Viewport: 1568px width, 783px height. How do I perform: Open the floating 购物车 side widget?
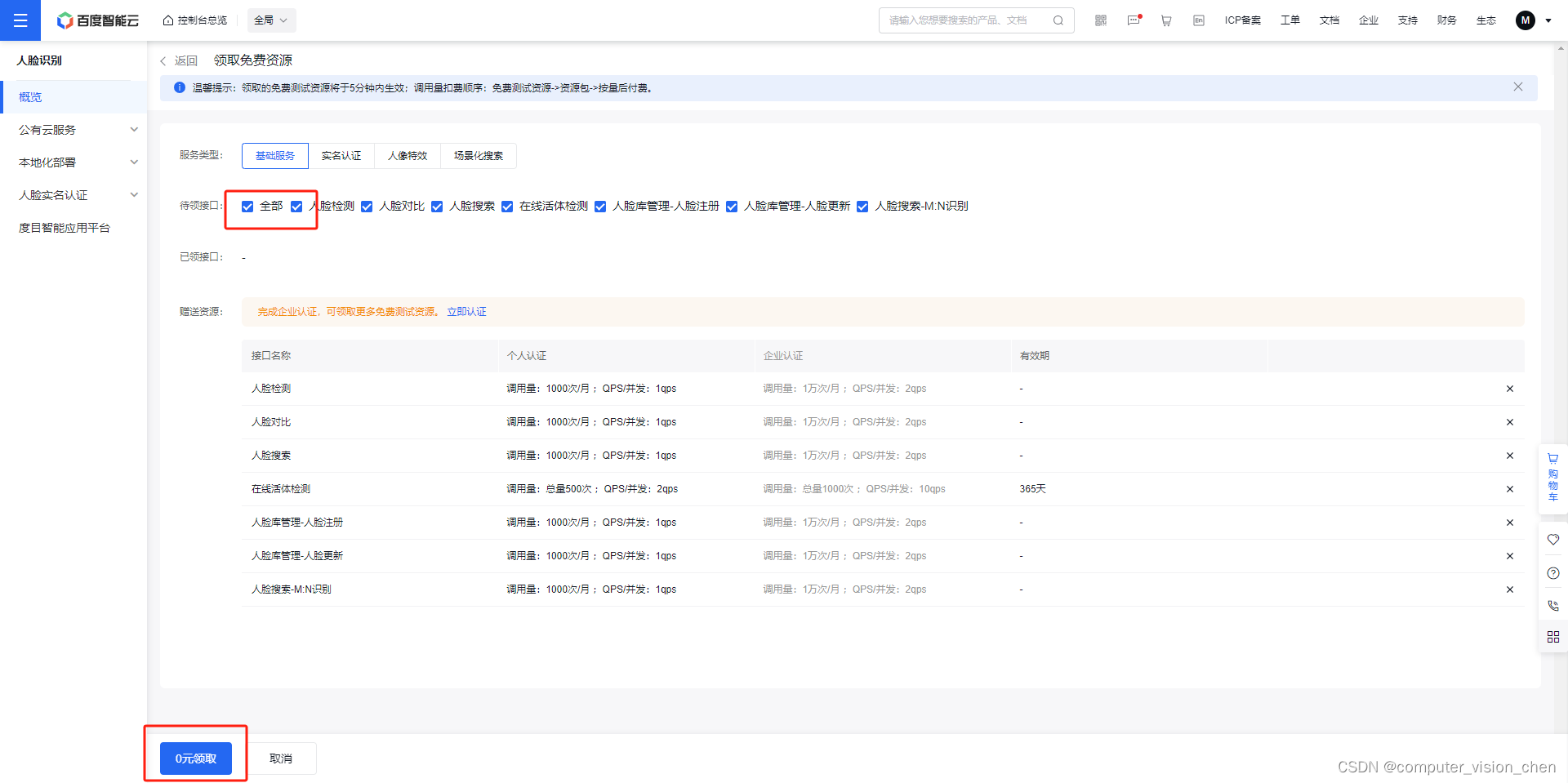pyautogui.click(x=1553, y=478)
